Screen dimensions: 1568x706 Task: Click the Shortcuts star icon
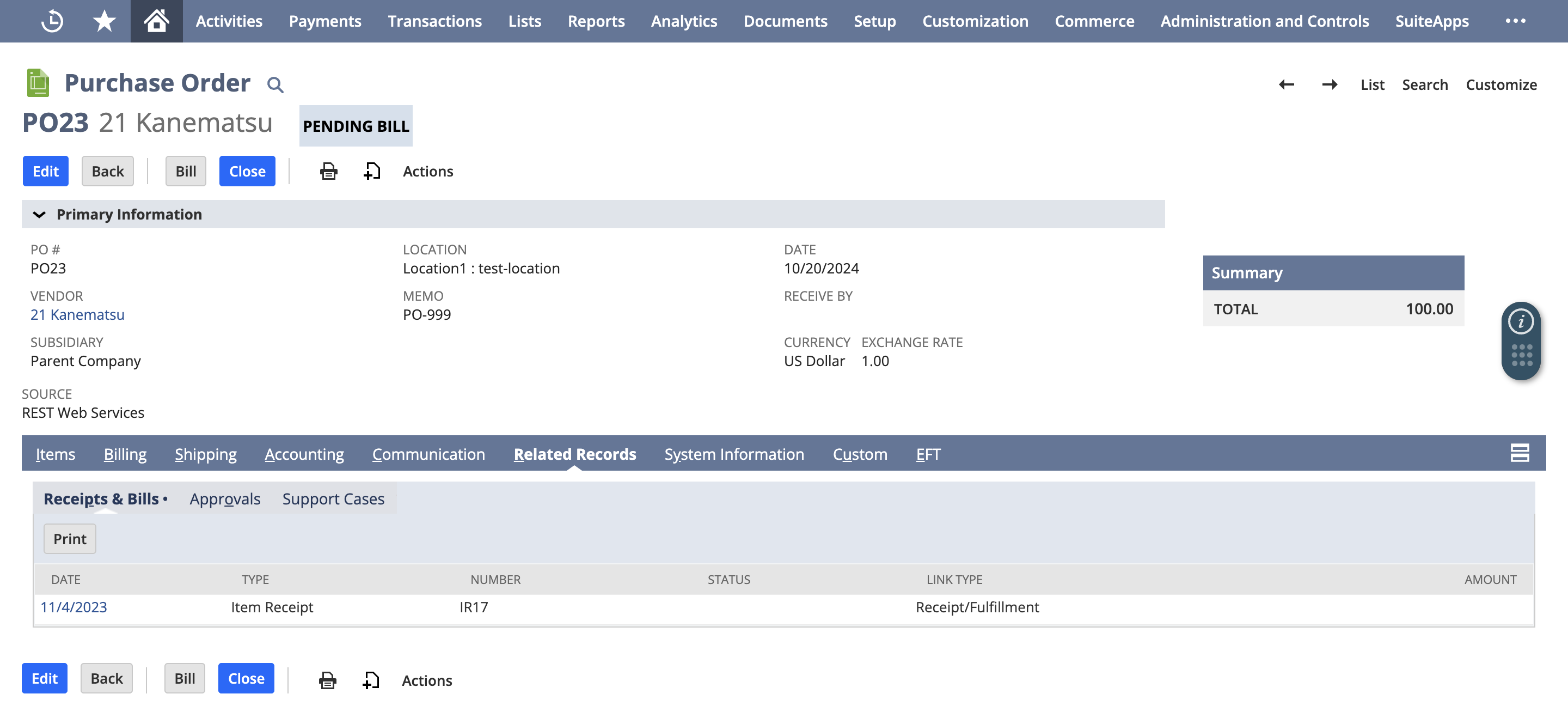click(x=104, y=21)
